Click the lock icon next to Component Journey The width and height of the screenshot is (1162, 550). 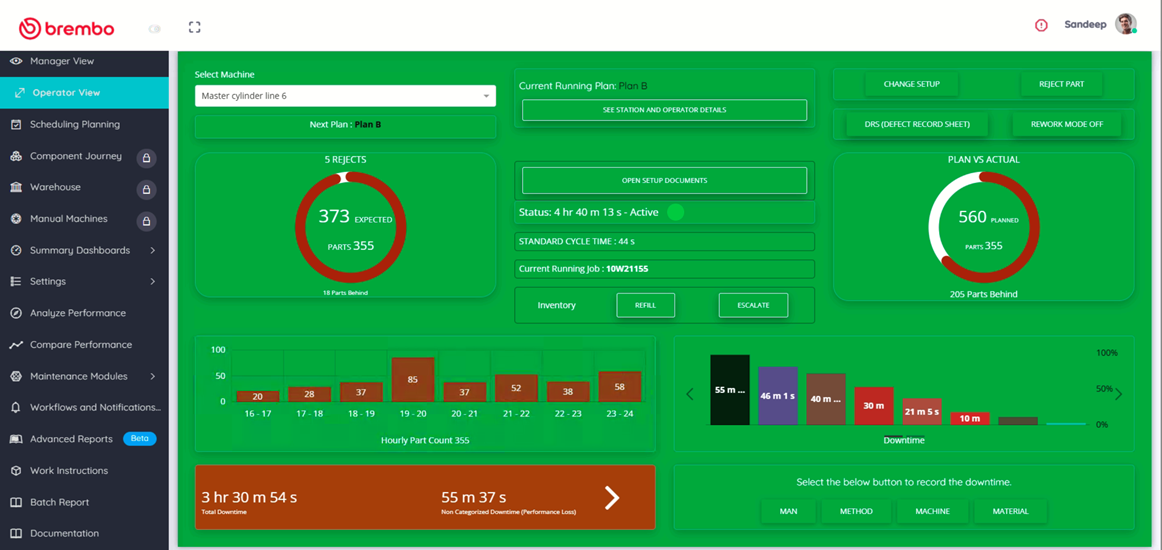[x=146, y=157]
